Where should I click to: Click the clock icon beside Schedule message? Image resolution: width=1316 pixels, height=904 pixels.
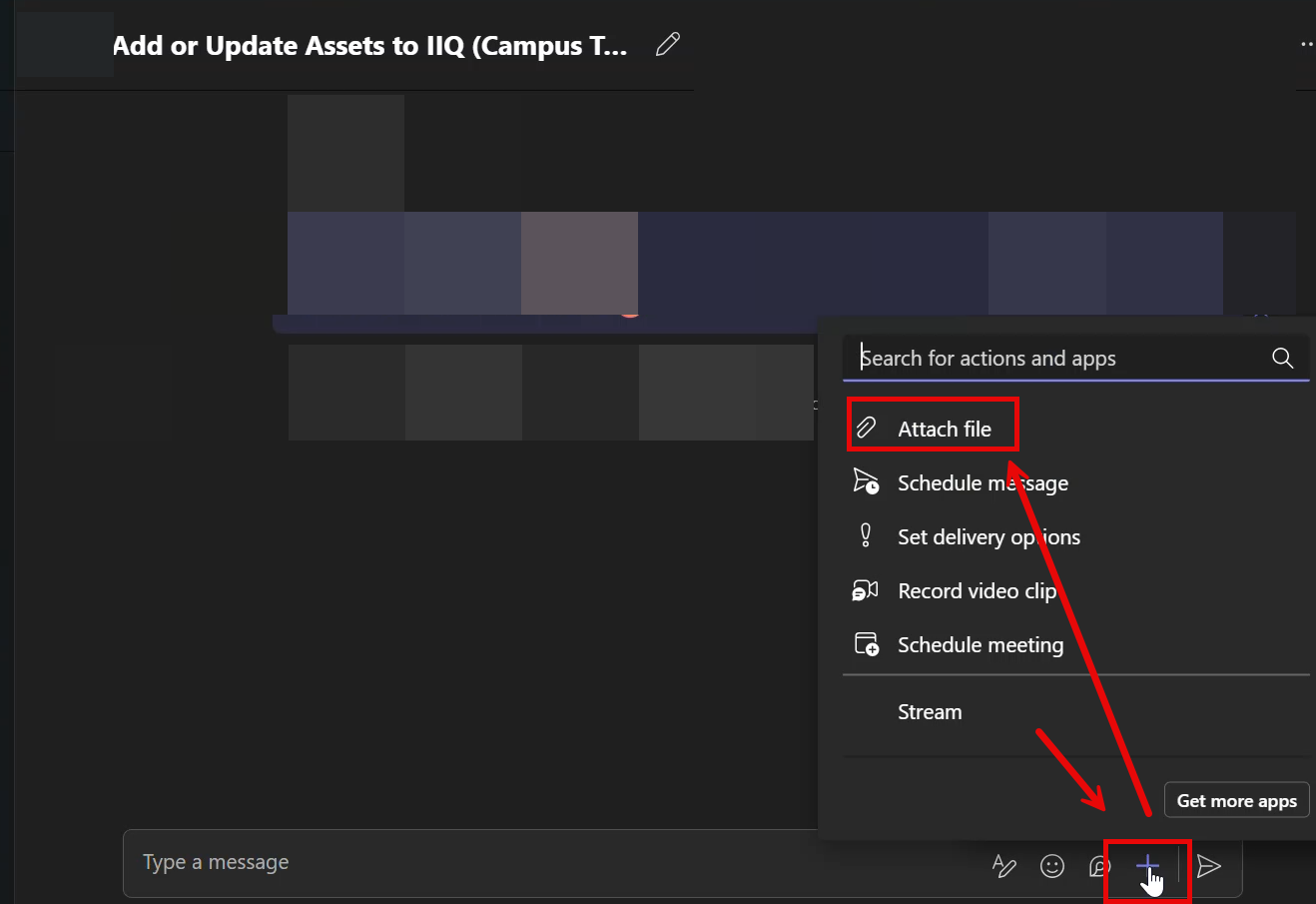[867, 481]
